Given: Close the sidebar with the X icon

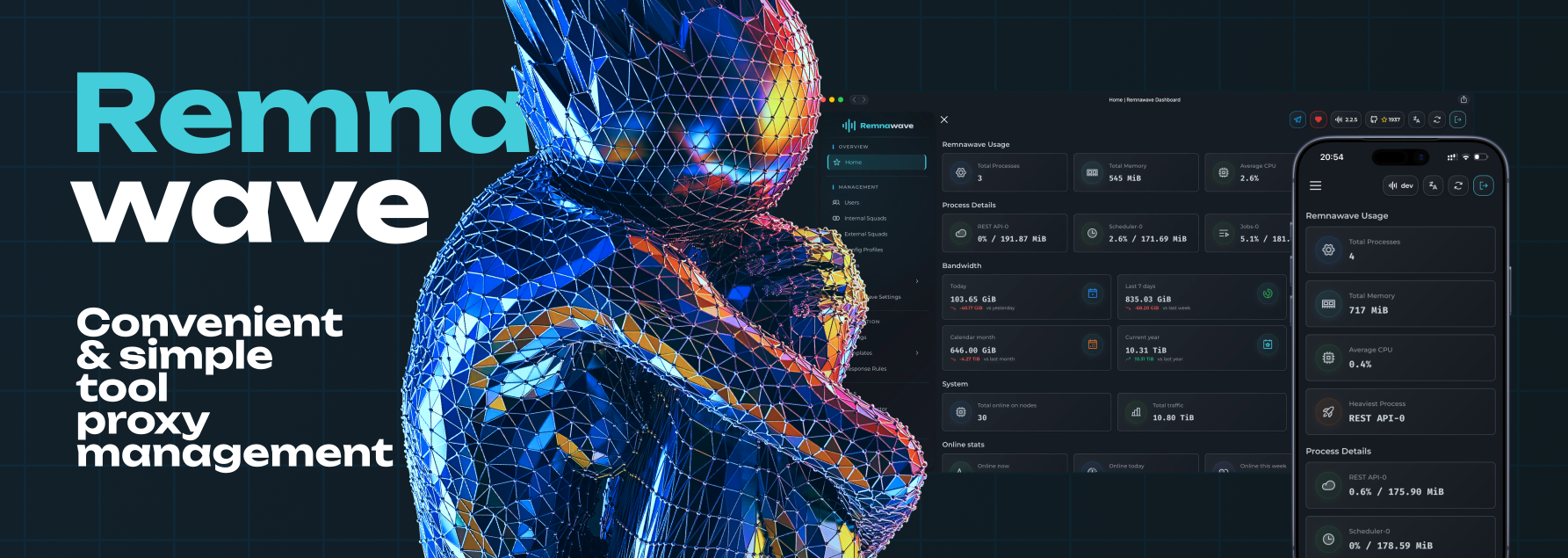Looking at the screenshot, I should [x=944, y=120].
